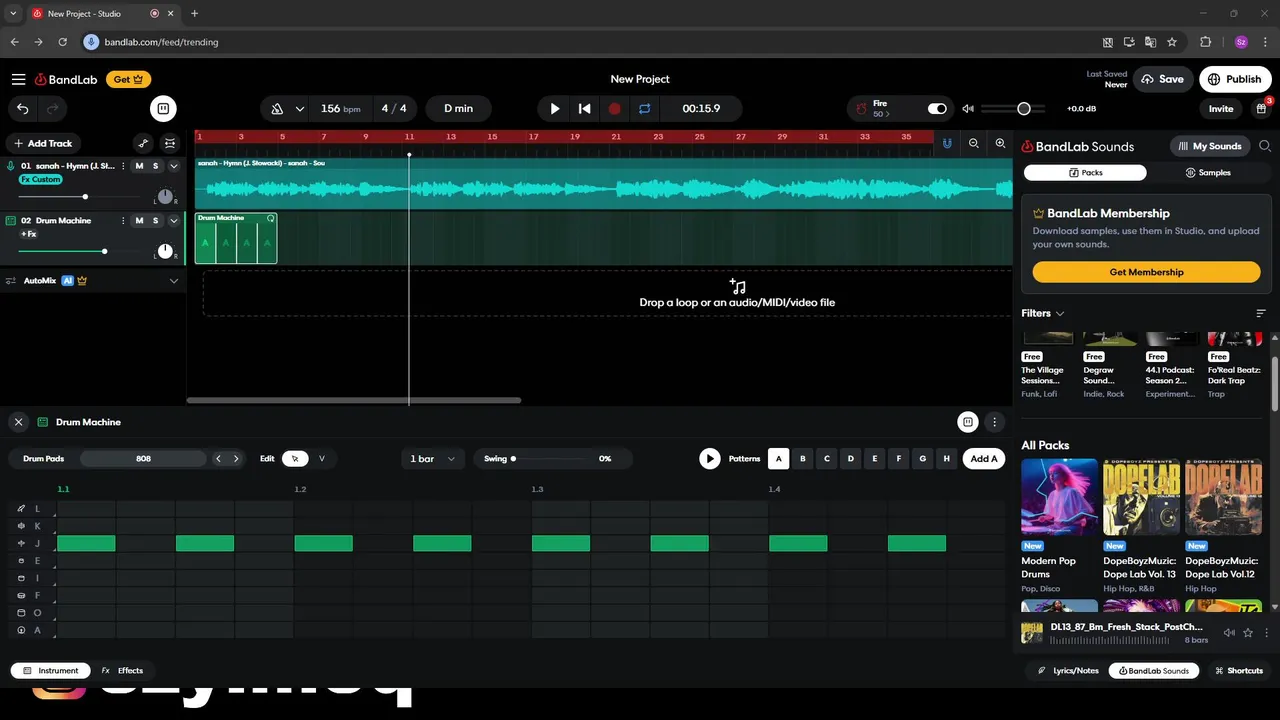Search BandLab Sounds

coord(1265,146)
